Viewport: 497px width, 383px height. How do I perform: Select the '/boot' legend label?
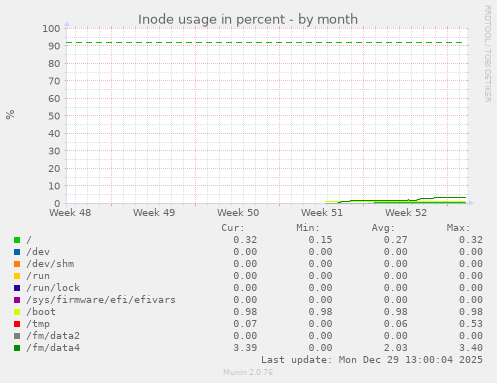click(x=41, y=312)
